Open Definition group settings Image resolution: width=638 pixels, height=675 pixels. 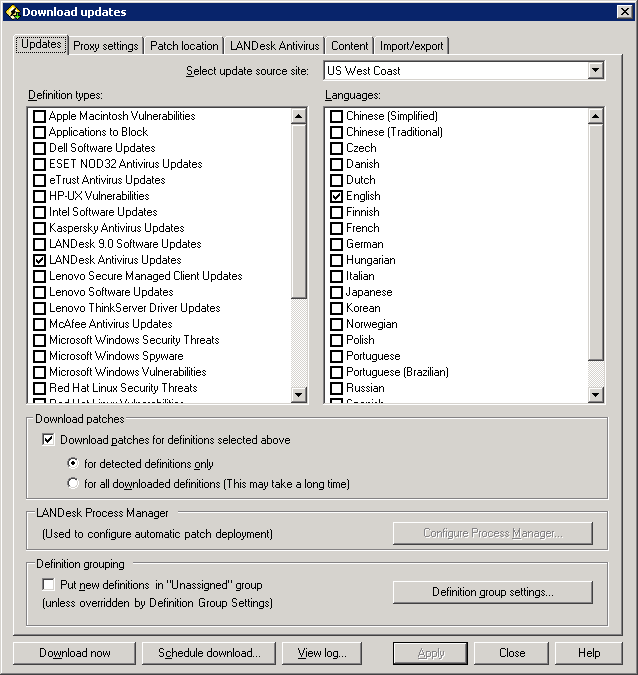tap(492, 592)
